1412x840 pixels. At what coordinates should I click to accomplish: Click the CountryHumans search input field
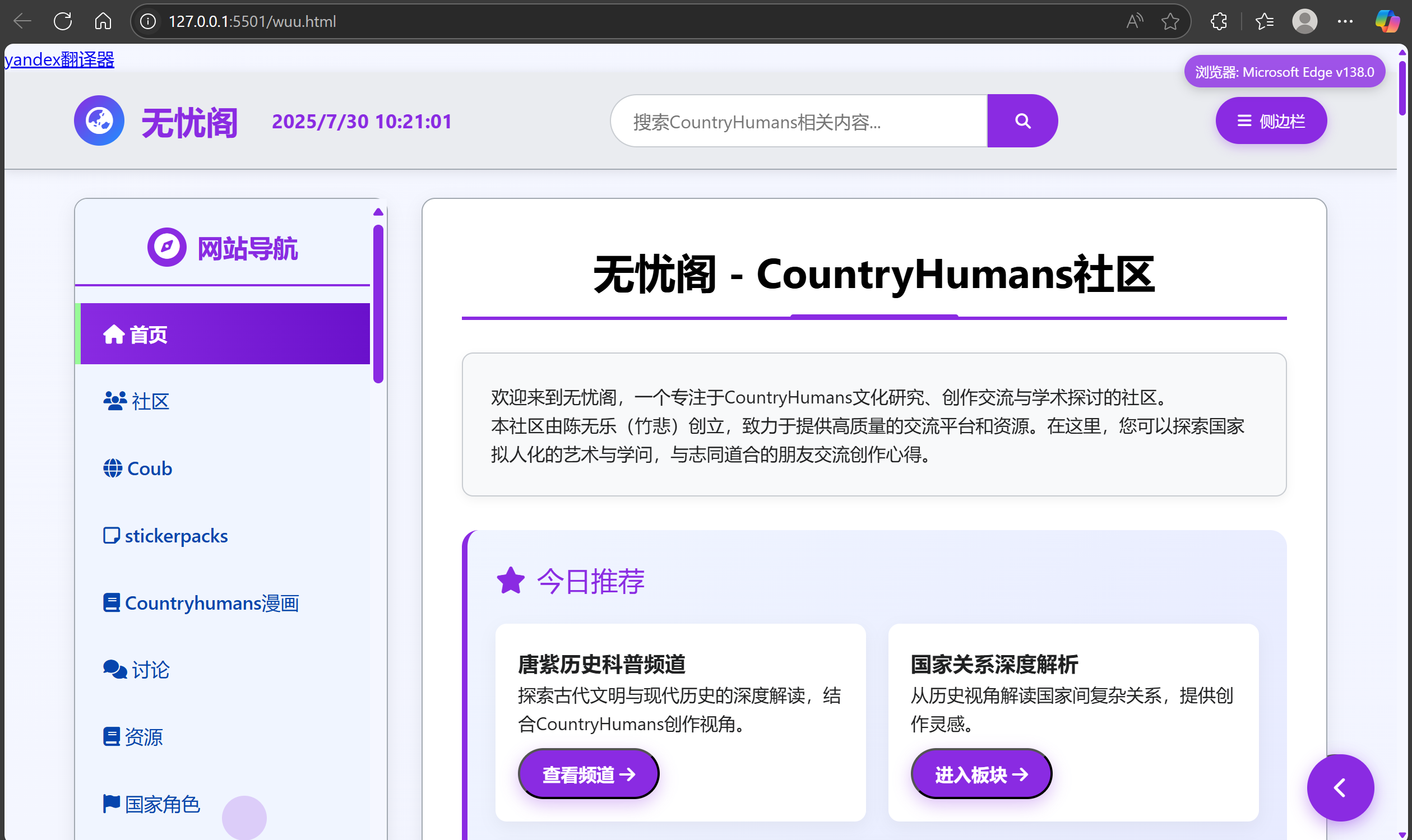click(798, 121)
